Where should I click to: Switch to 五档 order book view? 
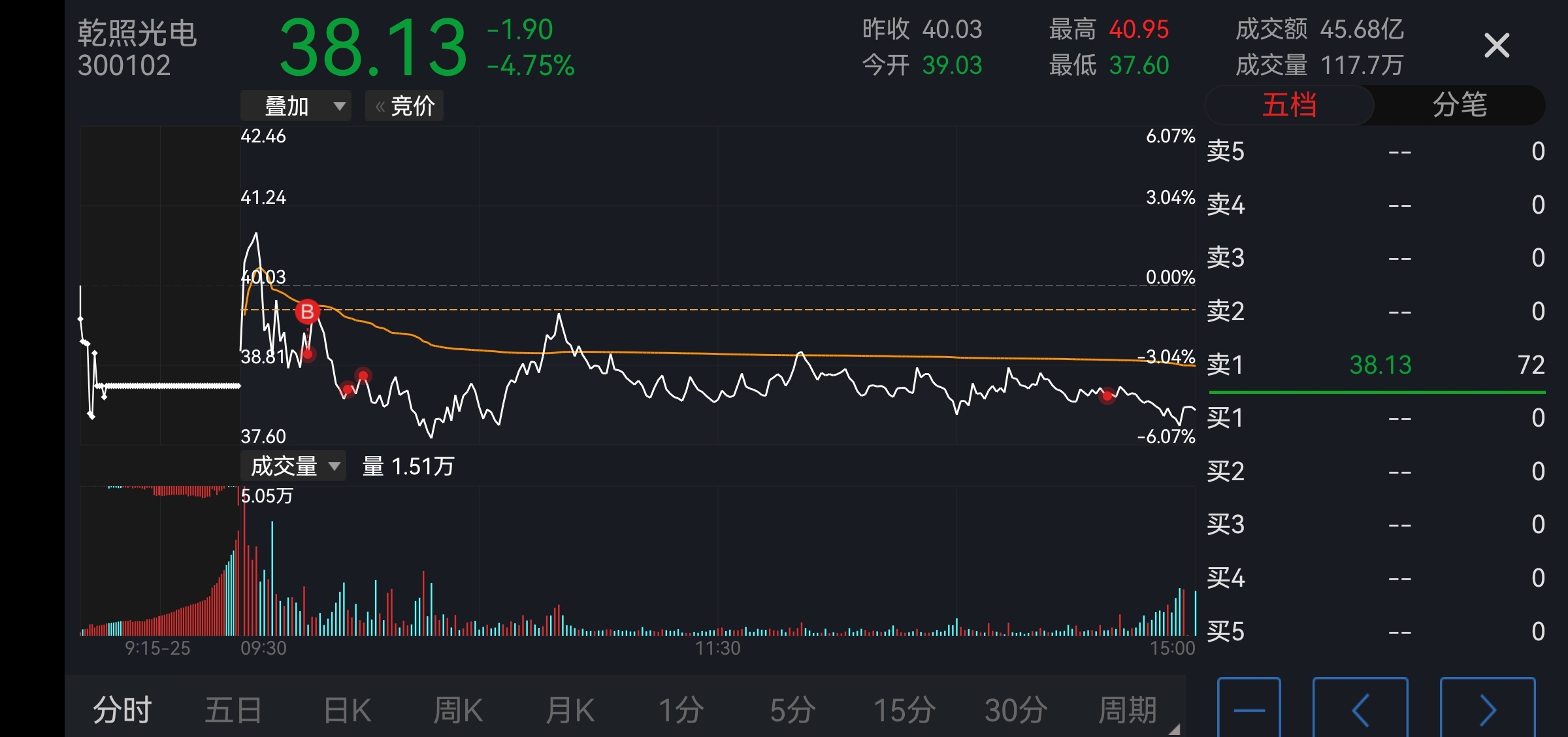coord(1289,105)
